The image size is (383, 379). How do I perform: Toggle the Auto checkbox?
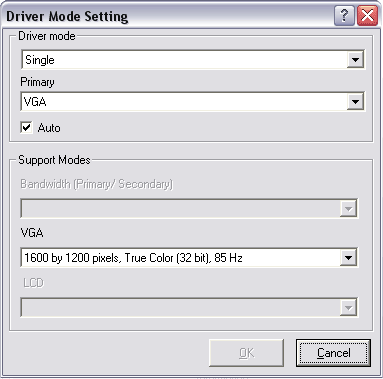(26, 127)
